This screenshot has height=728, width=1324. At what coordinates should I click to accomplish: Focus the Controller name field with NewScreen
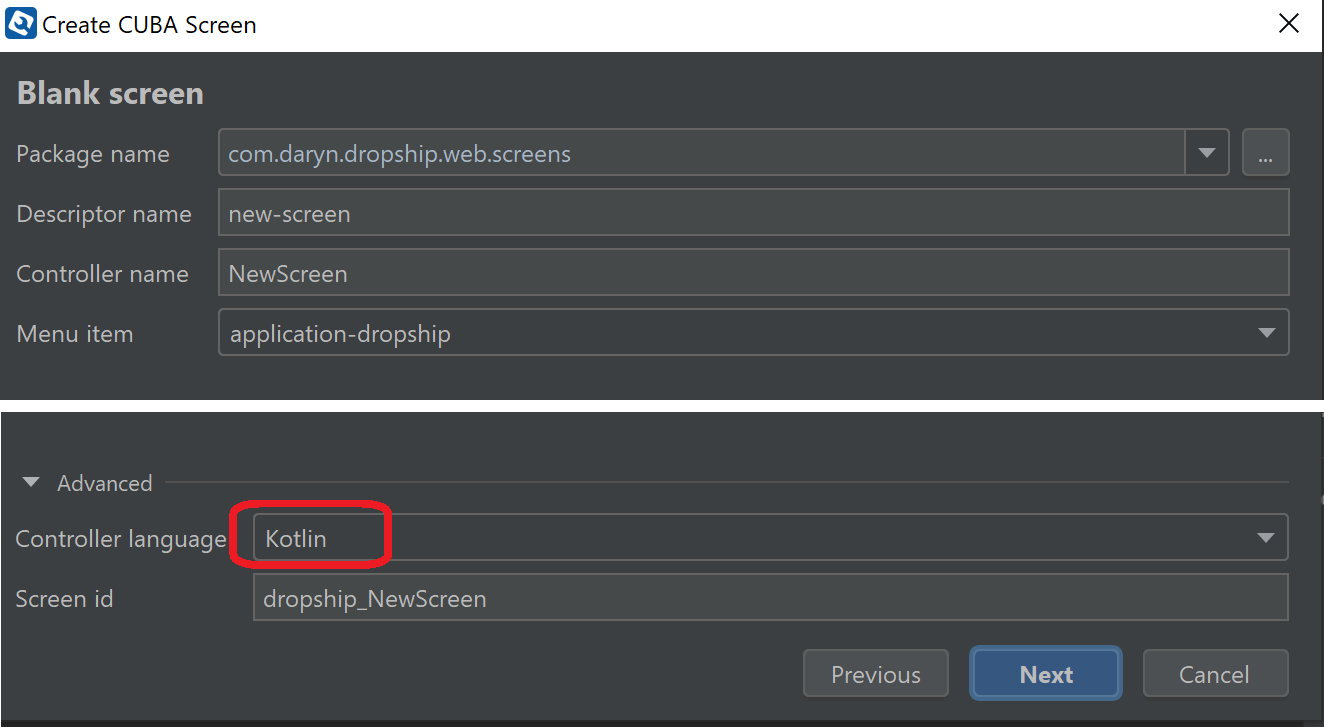pyautogui.click(x=753, y=273)
